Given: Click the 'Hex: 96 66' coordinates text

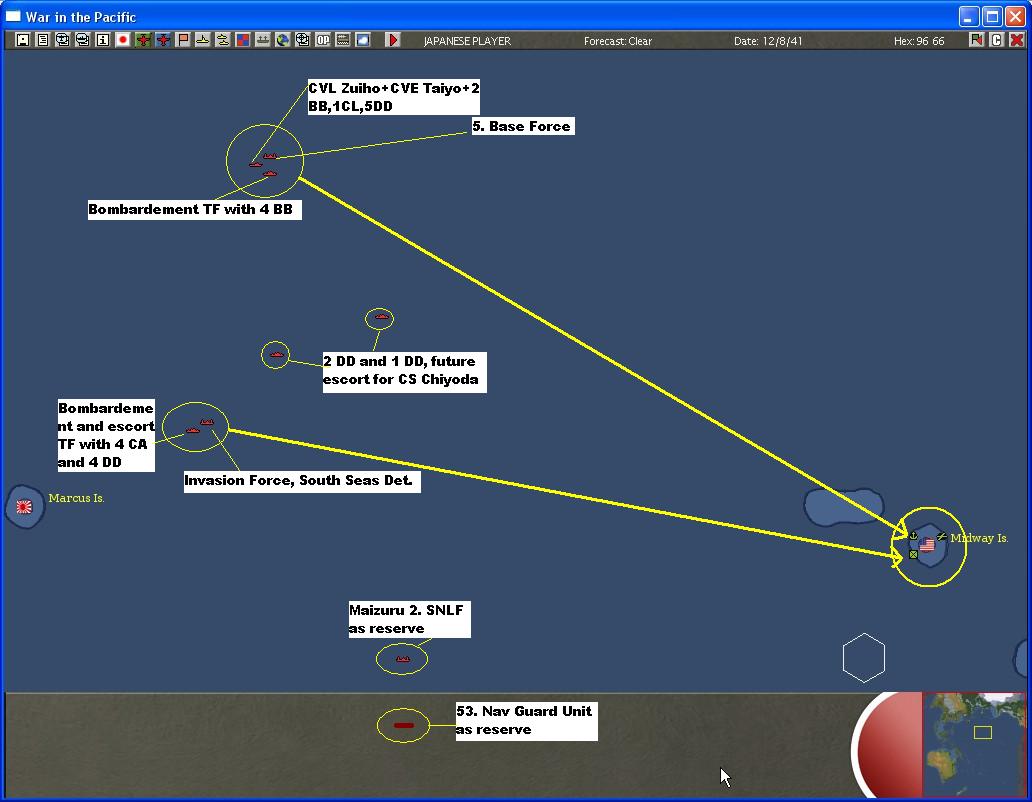Looking at the screenshot, I should click(x=919, y=41).
